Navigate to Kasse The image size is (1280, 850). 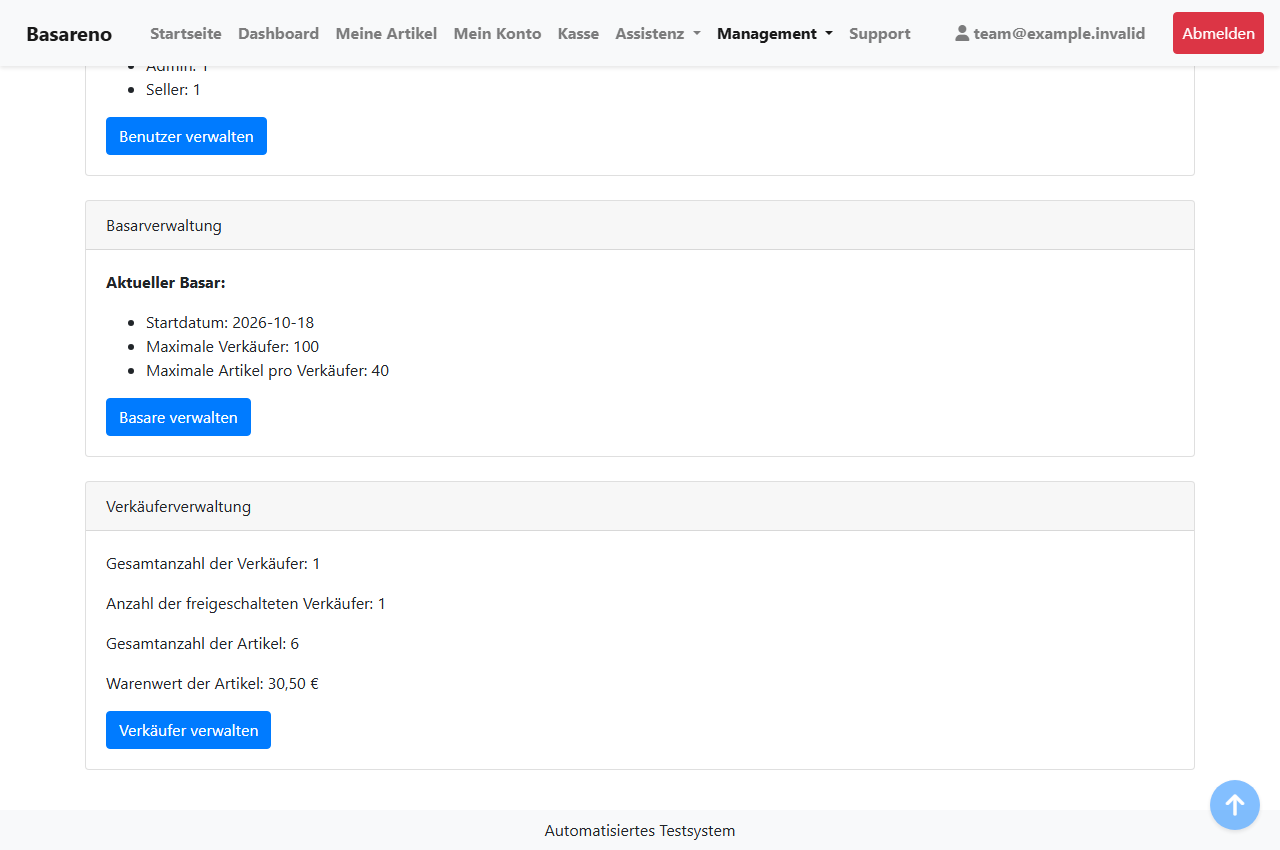(578, 34)
